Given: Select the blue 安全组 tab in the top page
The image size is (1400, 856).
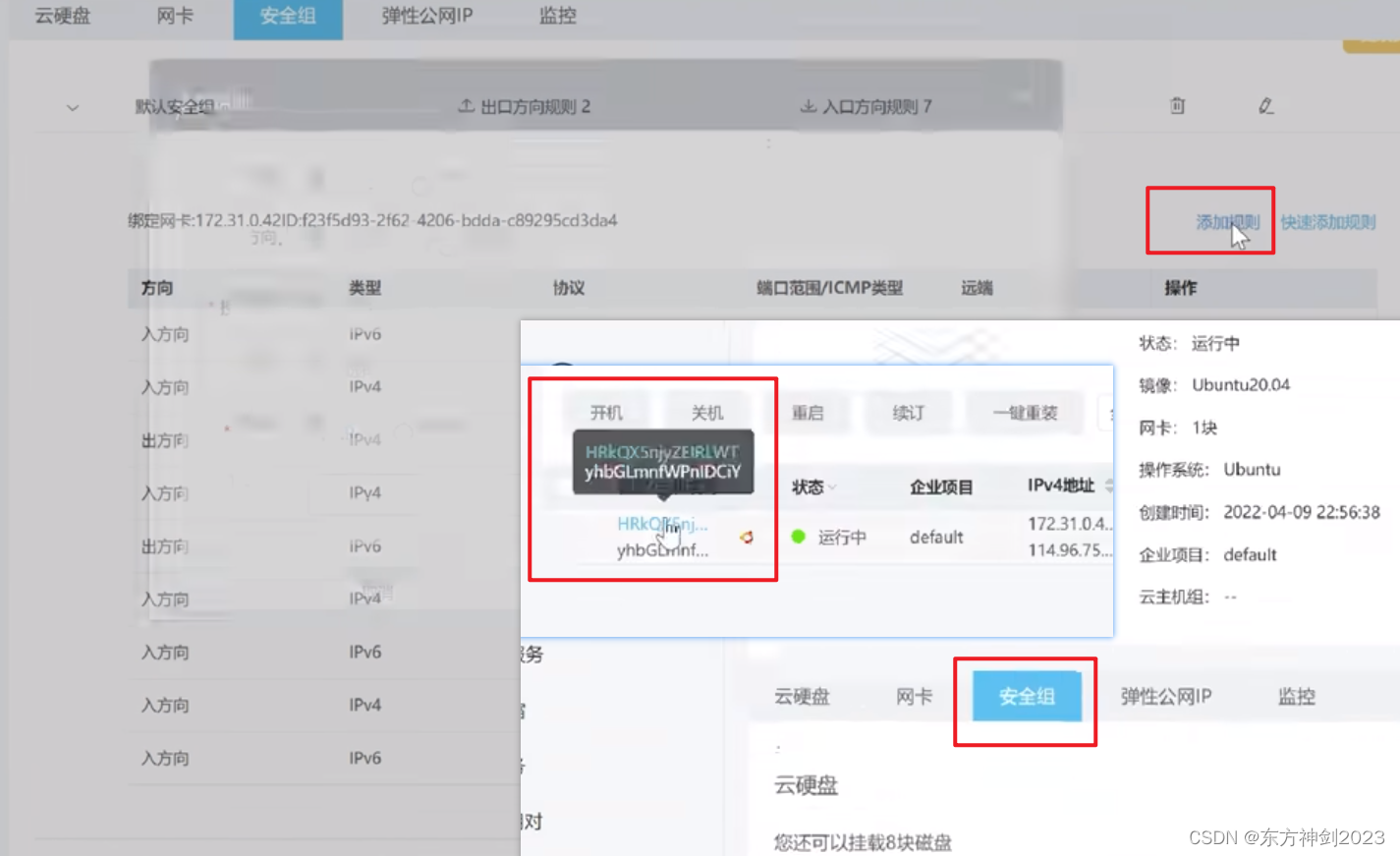Looking at the screenshot, I should [x=288, y=17].
